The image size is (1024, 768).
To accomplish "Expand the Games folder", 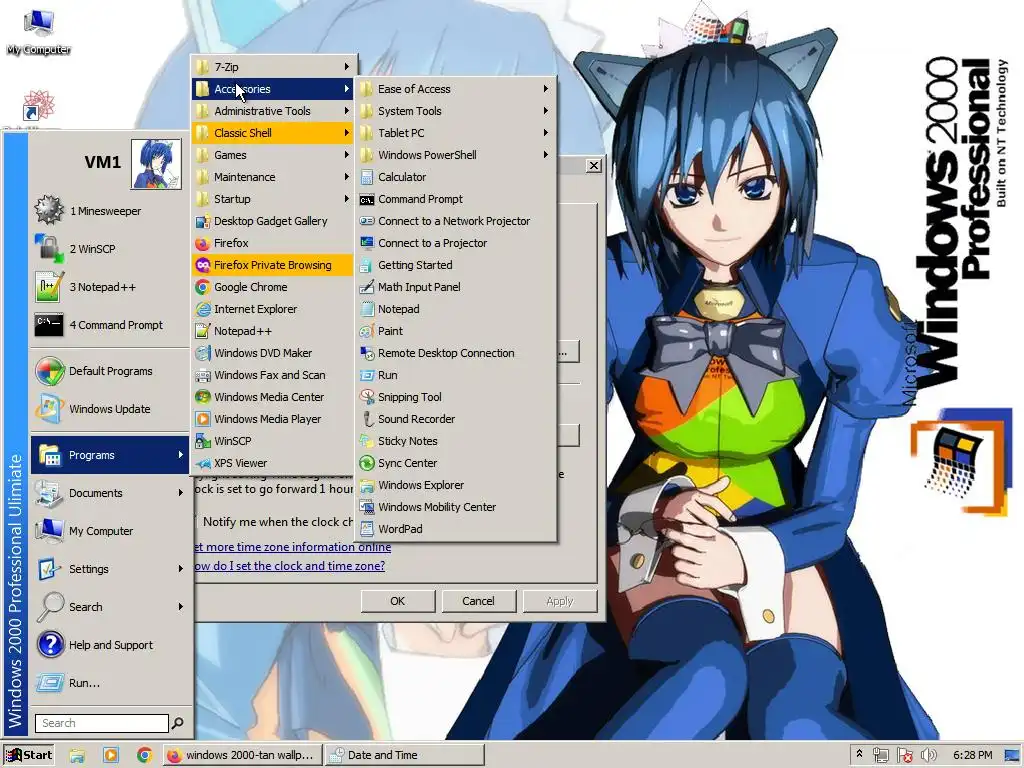I will (273, 155).
